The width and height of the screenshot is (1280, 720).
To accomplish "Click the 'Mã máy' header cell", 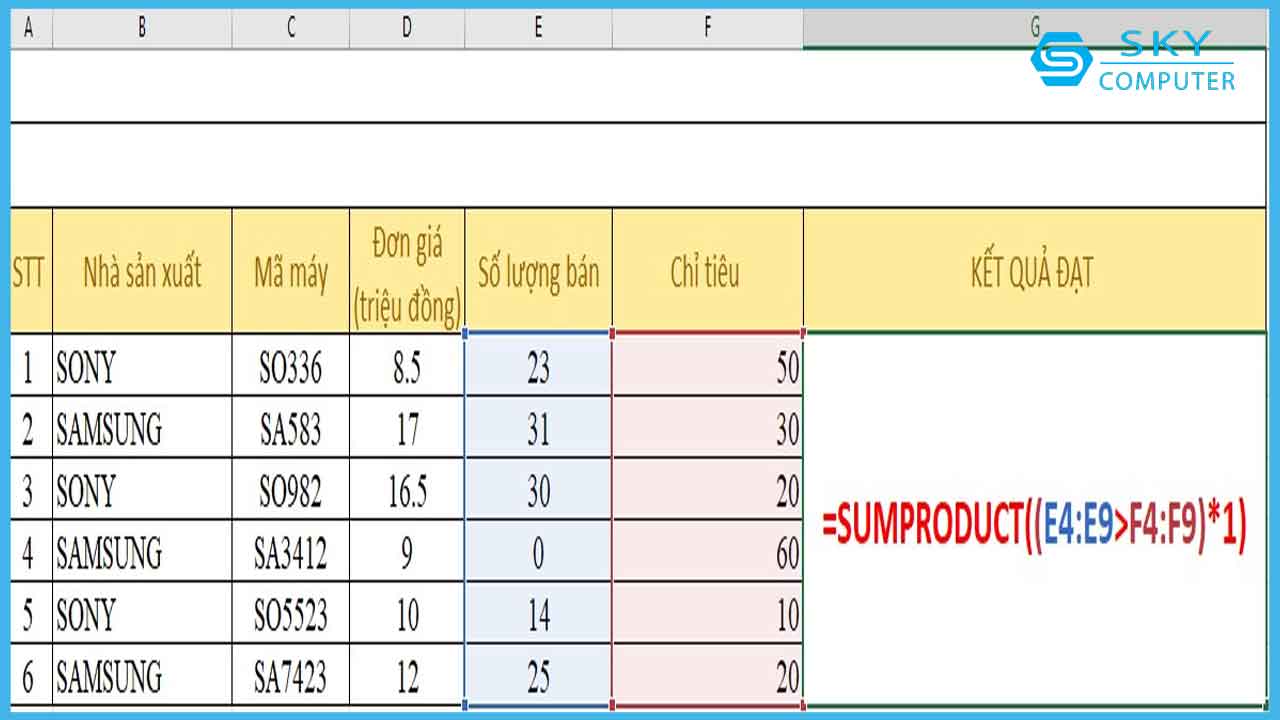I will 291,271.
